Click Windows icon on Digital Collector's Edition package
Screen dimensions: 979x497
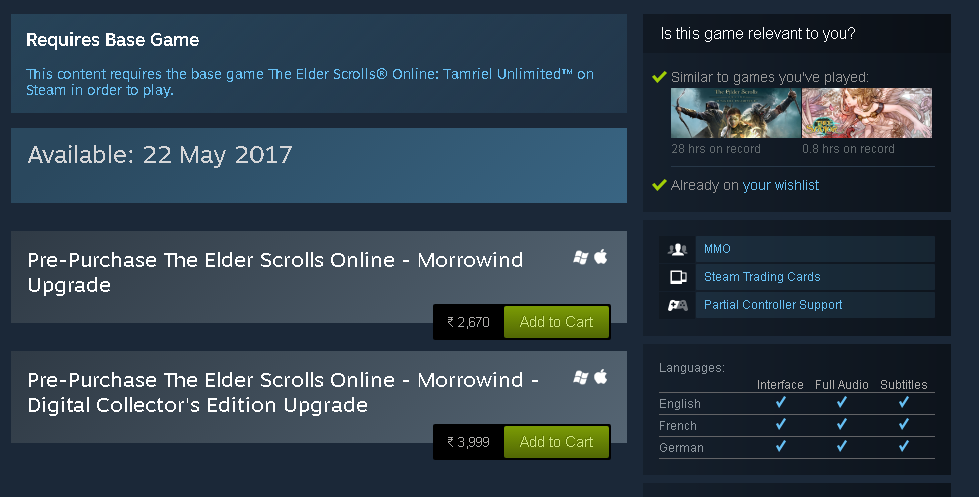[581, 377]
